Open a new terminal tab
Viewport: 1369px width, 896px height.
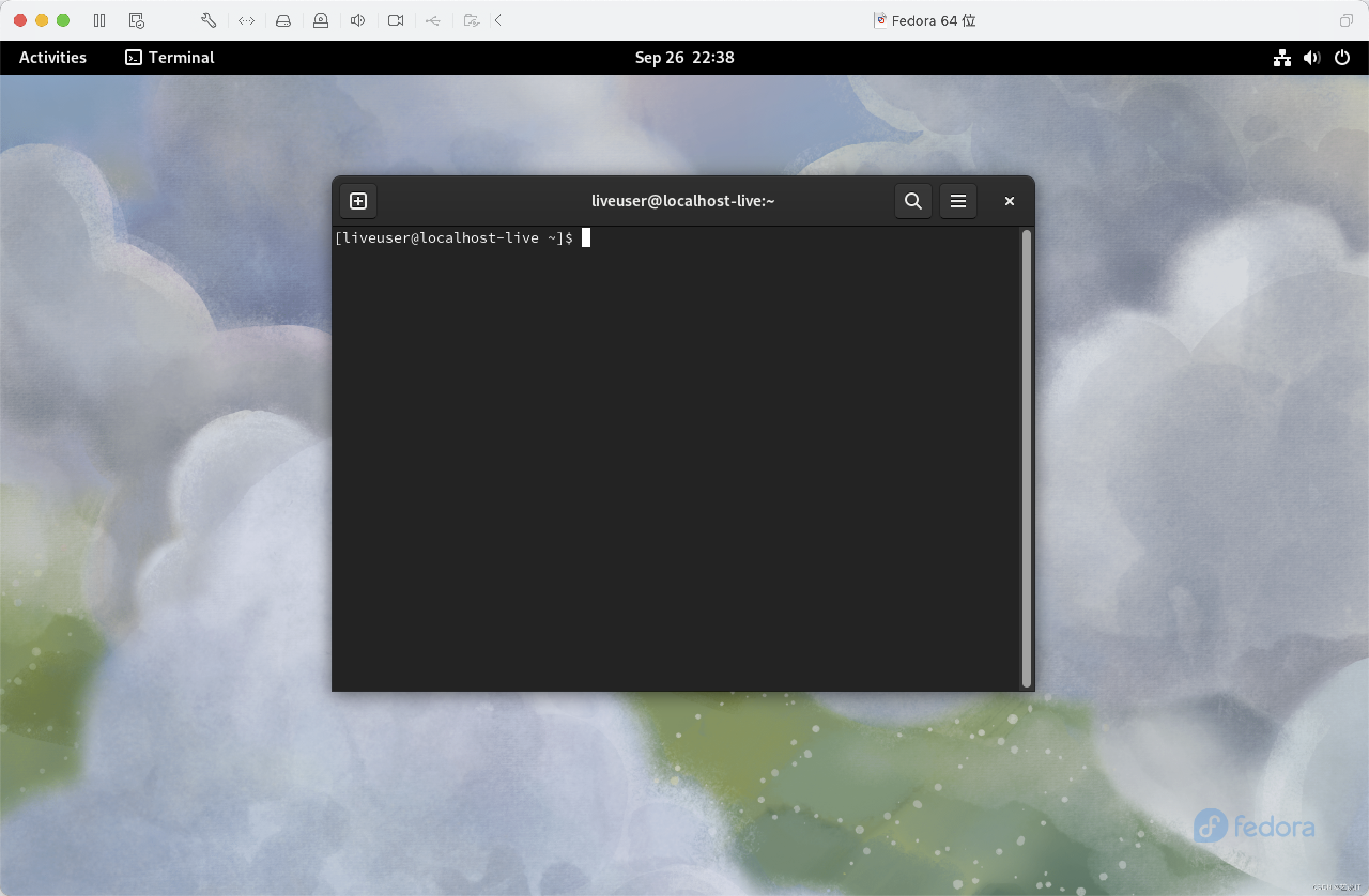358,200
